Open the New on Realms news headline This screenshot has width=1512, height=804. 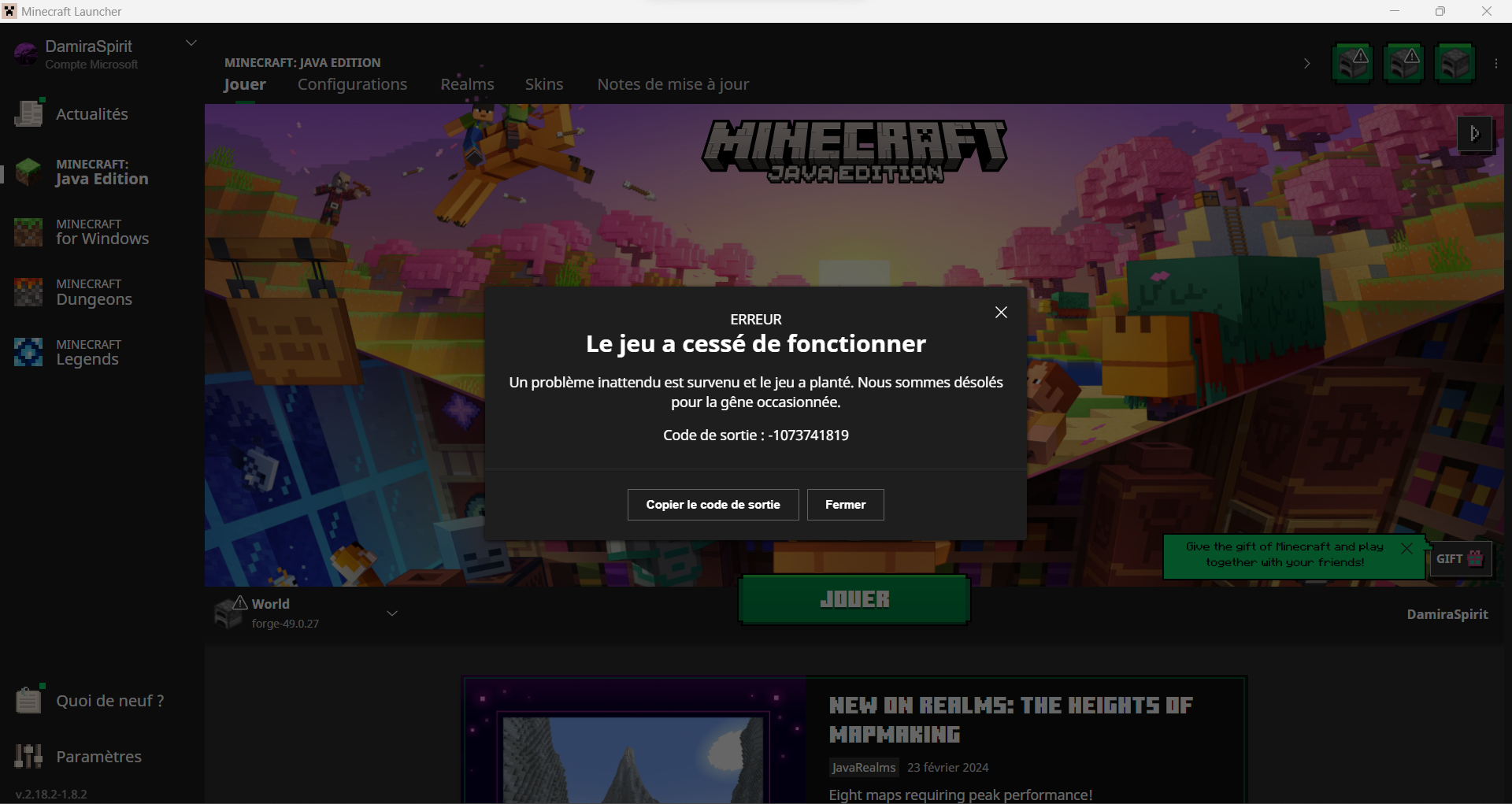[x=1011, y=720]
